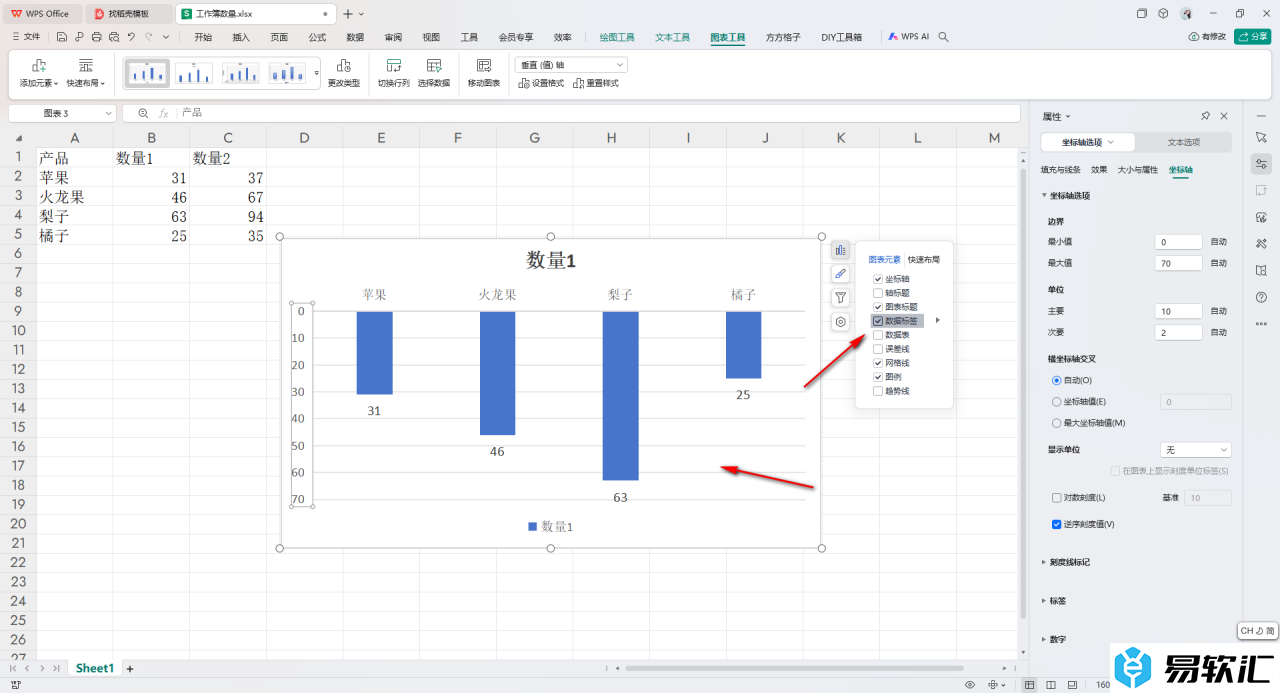Click the 切换行列 (switch row/column) icon

pos(394,65)
